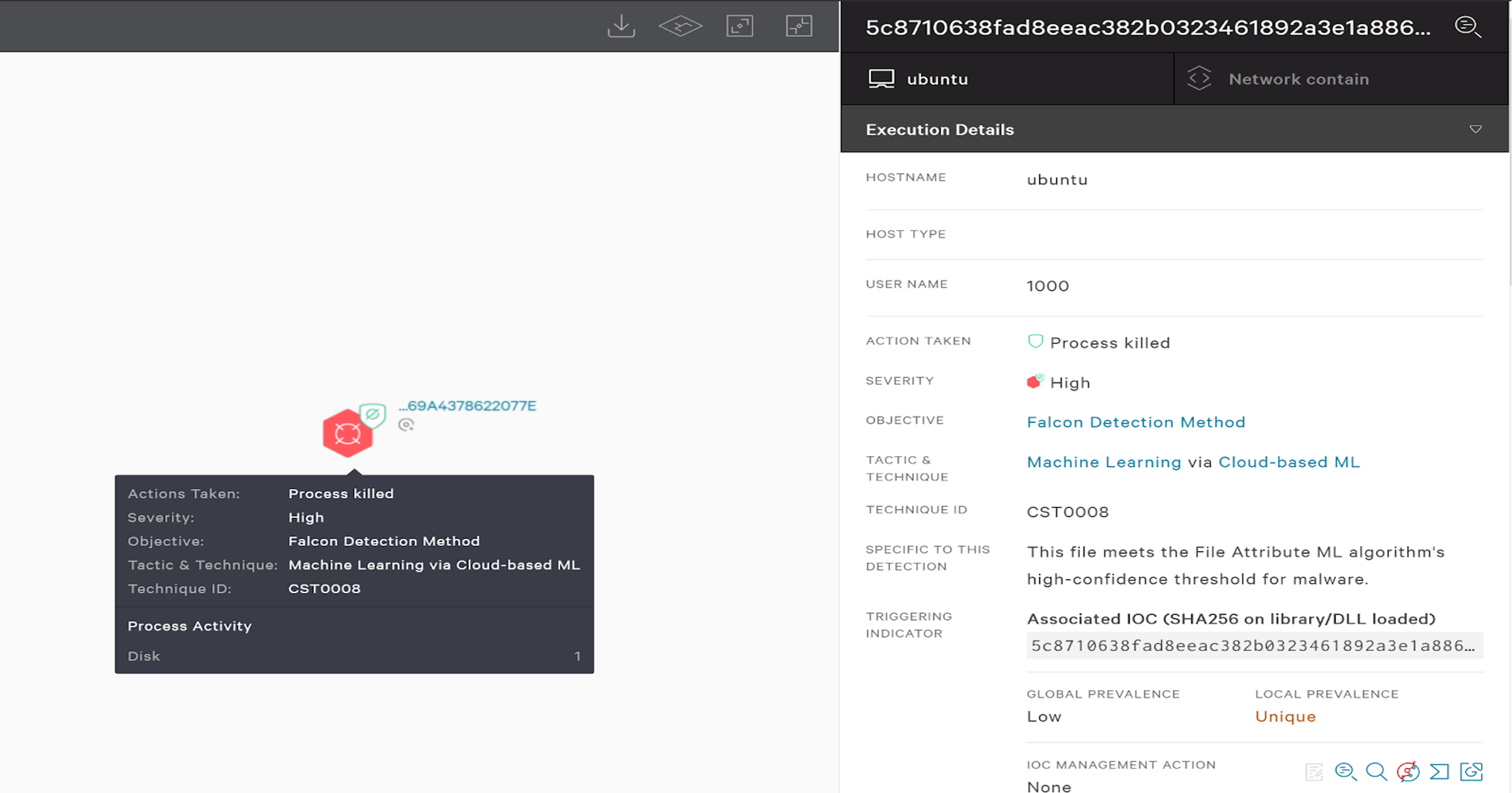This screenshot has height=793, width=1512.
Task: Click the user name value 1000
Action: tap(1048, 286)
